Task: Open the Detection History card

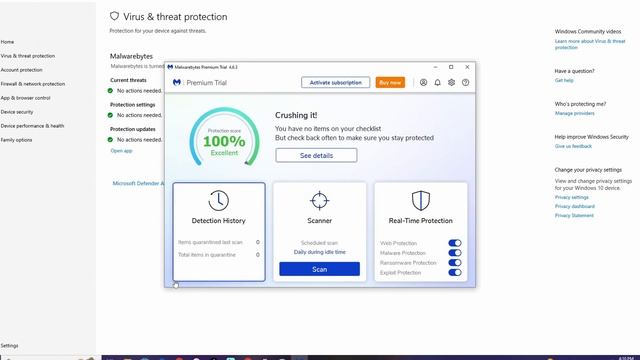Action: coord(219,232)
